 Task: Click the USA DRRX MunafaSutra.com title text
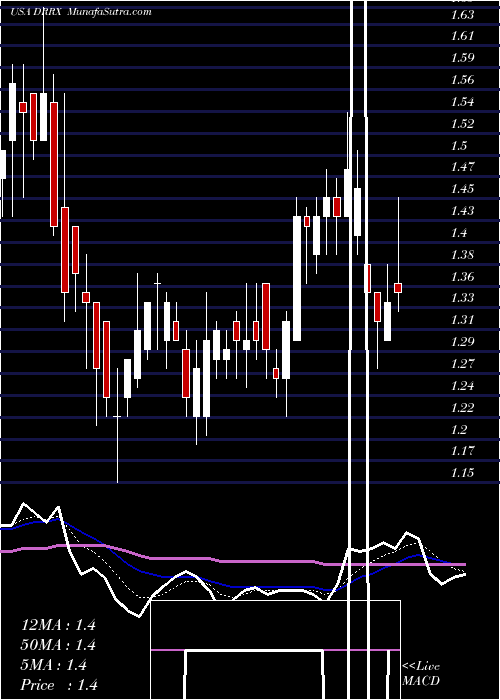point(81,12)
